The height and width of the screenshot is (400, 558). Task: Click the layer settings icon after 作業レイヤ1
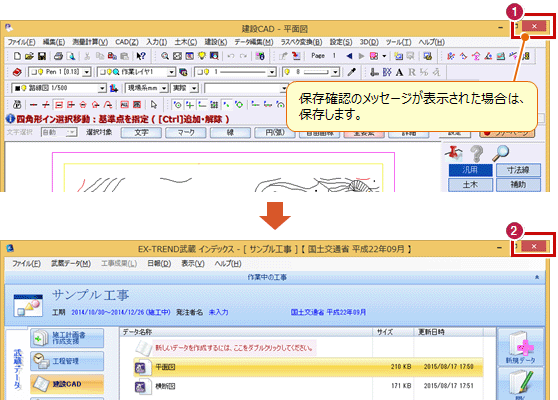click(183, 72)
